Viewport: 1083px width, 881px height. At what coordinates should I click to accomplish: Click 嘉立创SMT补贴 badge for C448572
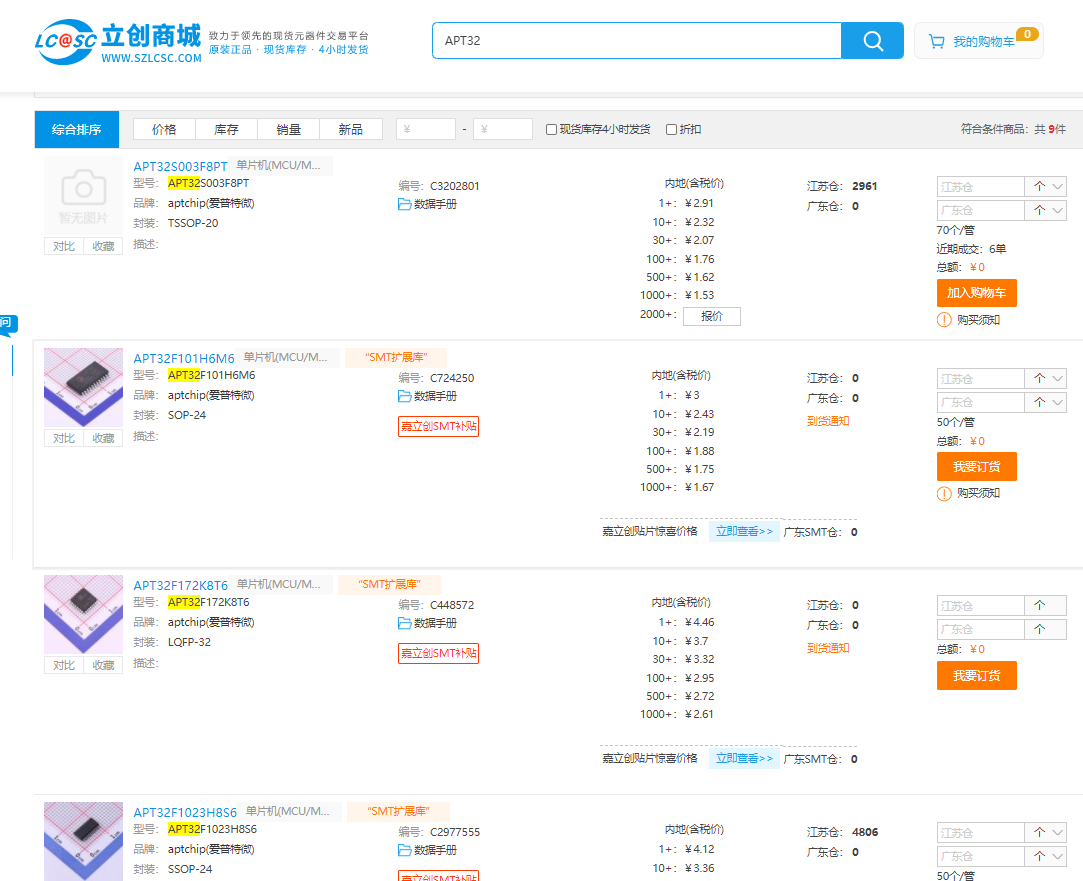(439, 653)
